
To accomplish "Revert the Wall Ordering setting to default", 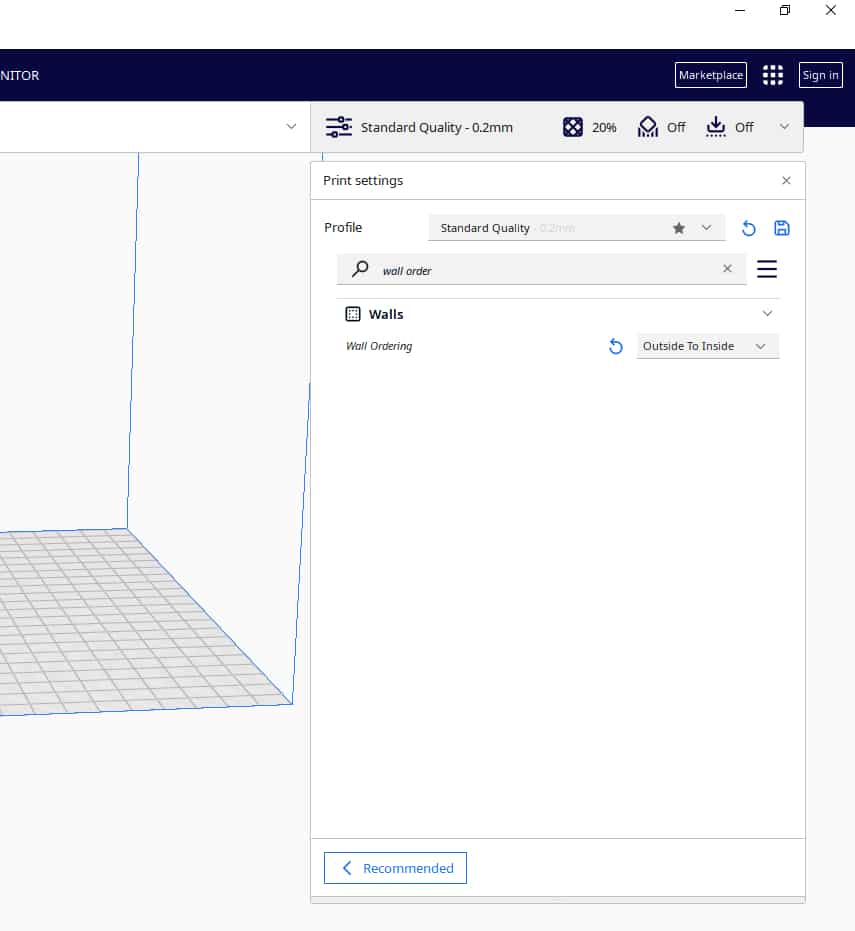I will 616,346.
